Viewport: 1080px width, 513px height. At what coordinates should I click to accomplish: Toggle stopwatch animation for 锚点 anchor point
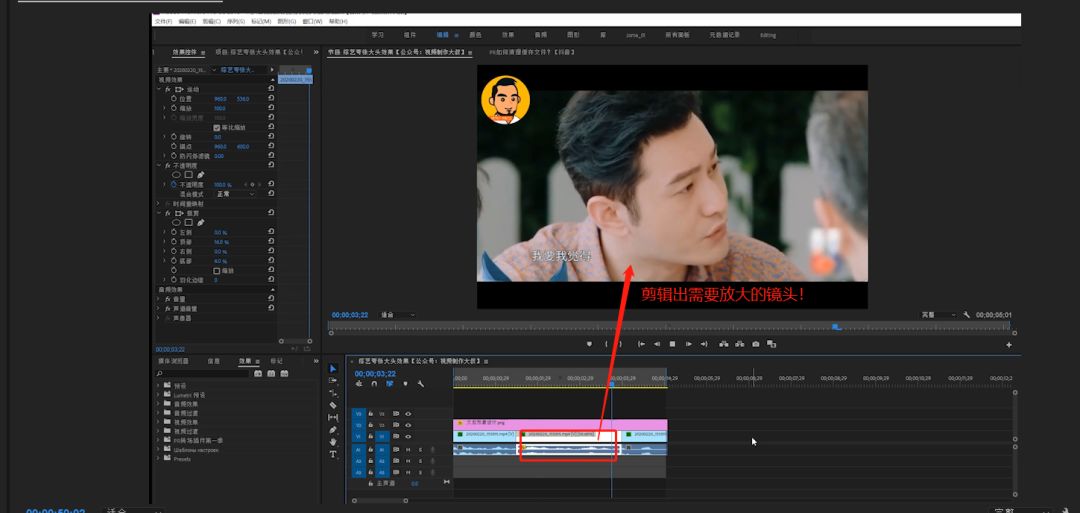(173, 147)
